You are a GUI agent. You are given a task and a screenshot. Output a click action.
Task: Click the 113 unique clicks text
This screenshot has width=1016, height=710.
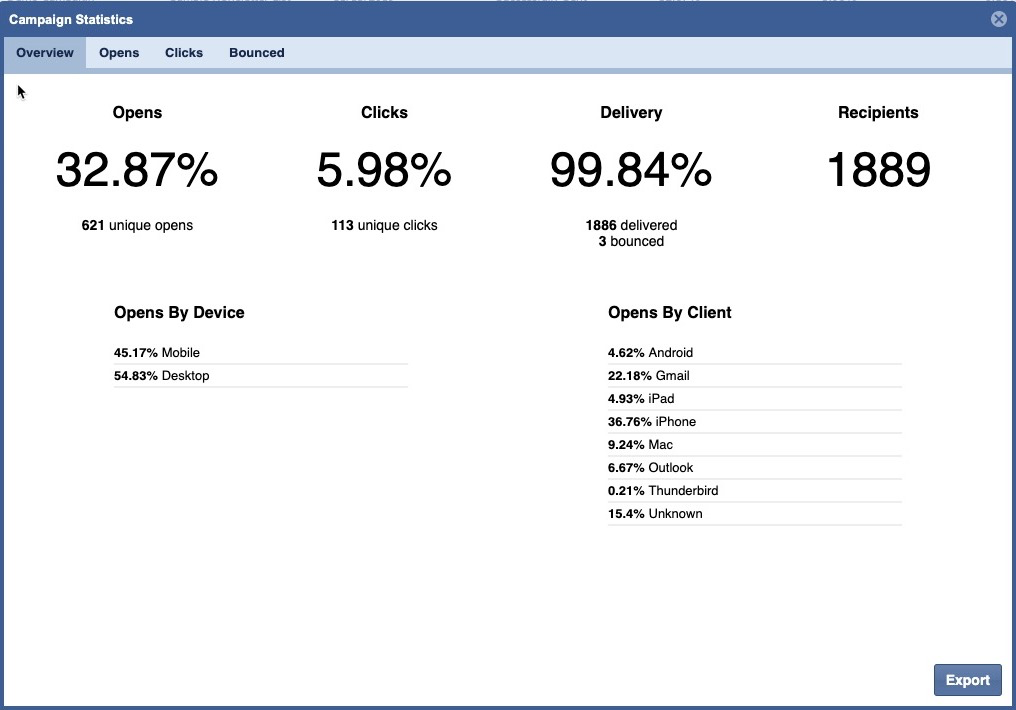(x=384, y=226)
